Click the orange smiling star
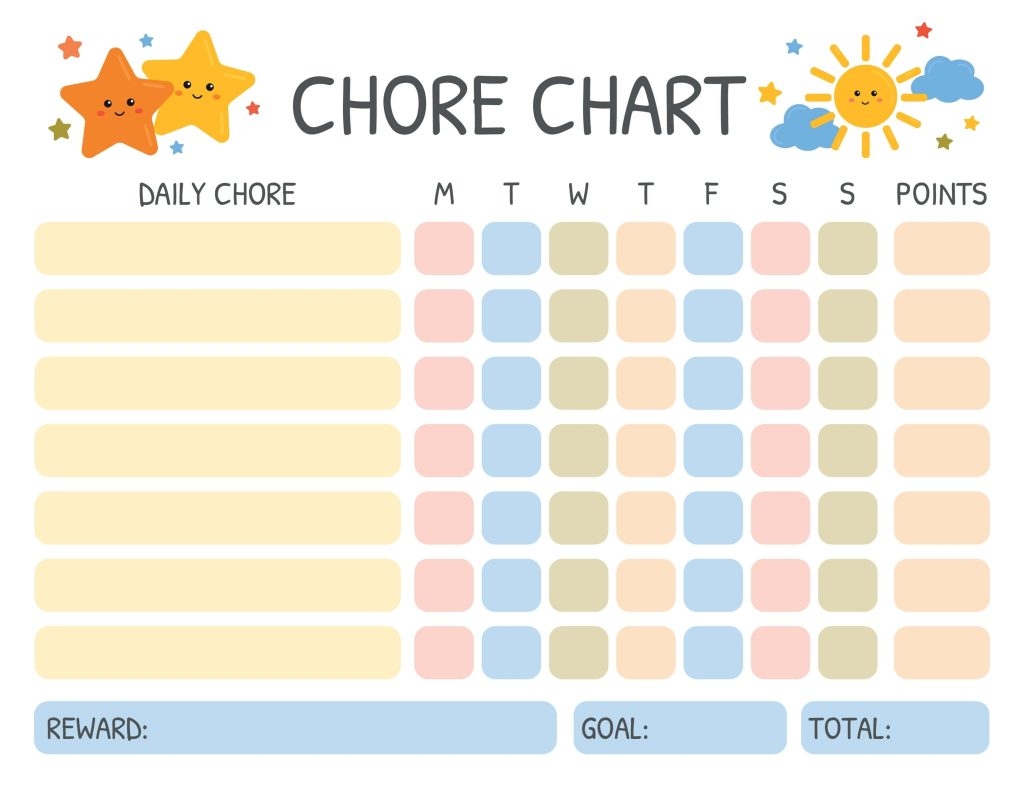 coord(113,105)
